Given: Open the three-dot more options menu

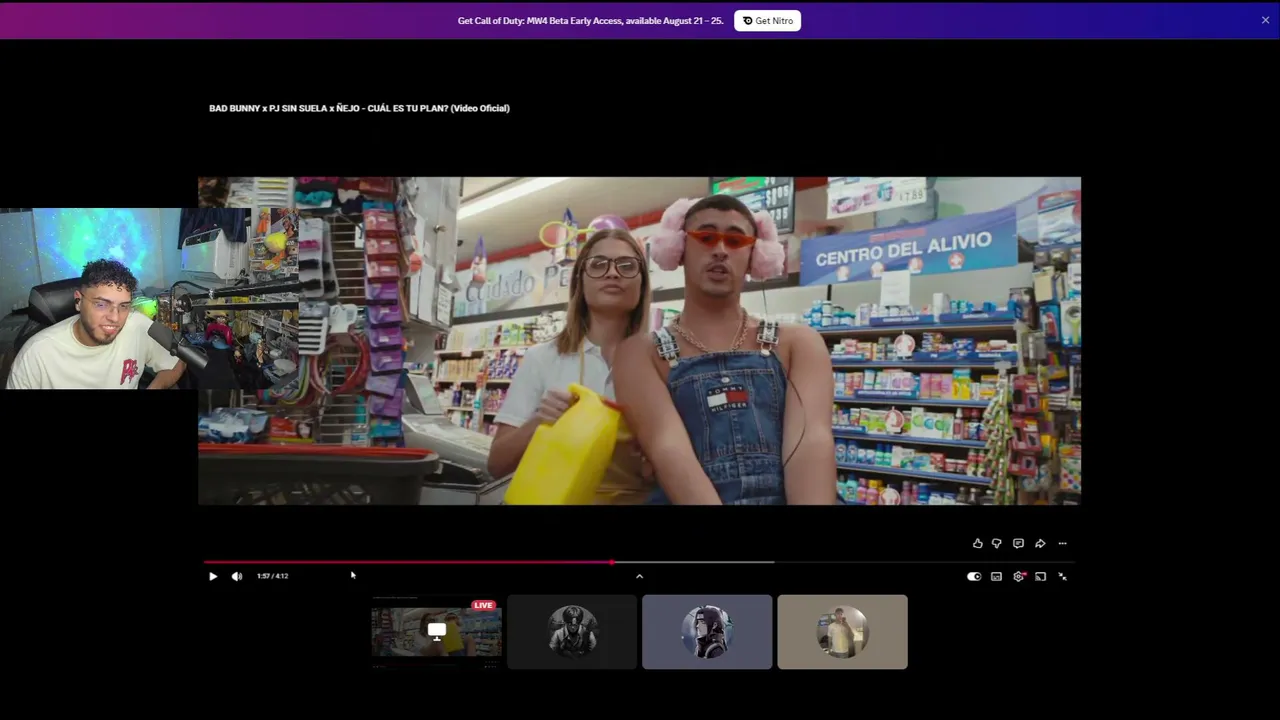Looking at the screenshot, I should tap(1062, 543).
